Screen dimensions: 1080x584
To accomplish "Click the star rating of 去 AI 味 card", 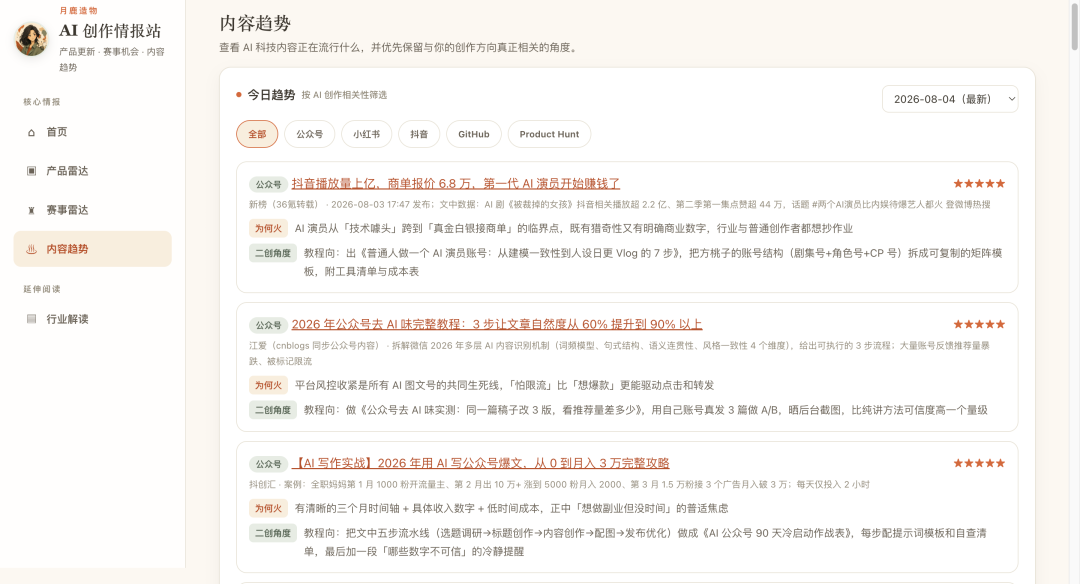I will [979, 324].
